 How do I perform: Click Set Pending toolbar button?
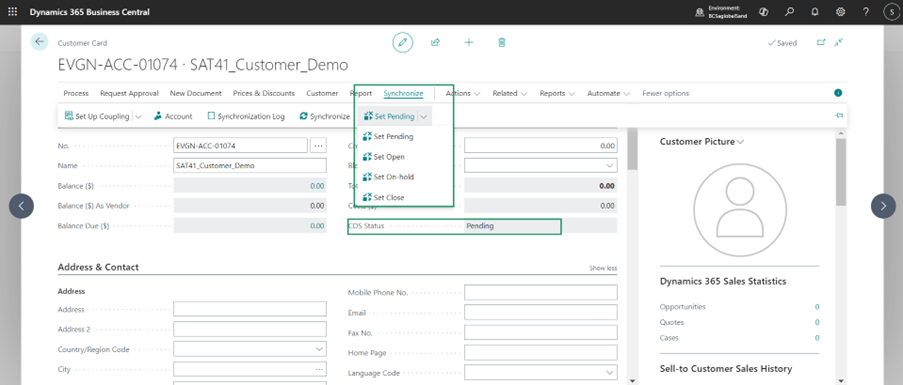click(389, 116)
